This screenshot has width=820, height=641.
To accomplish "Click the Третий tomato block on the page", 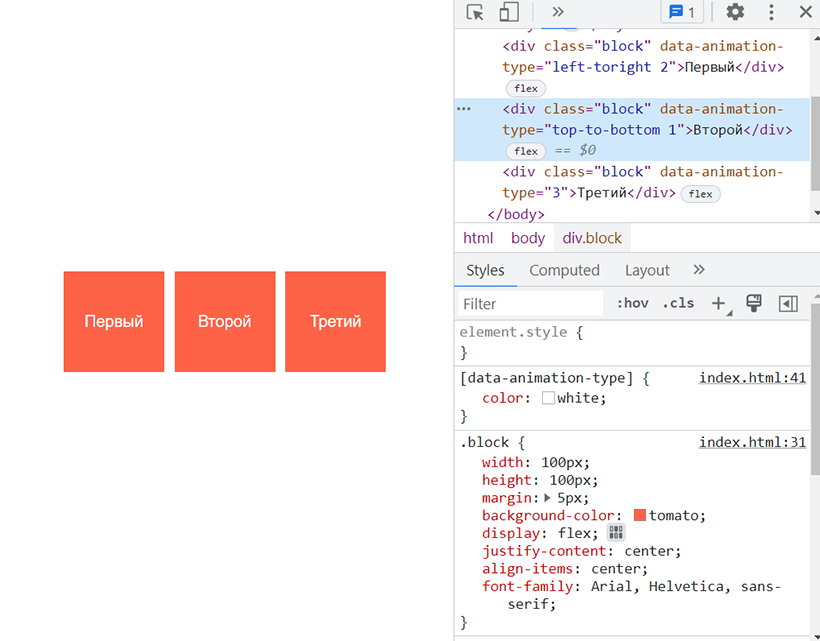I will click(x=335, y=322).
